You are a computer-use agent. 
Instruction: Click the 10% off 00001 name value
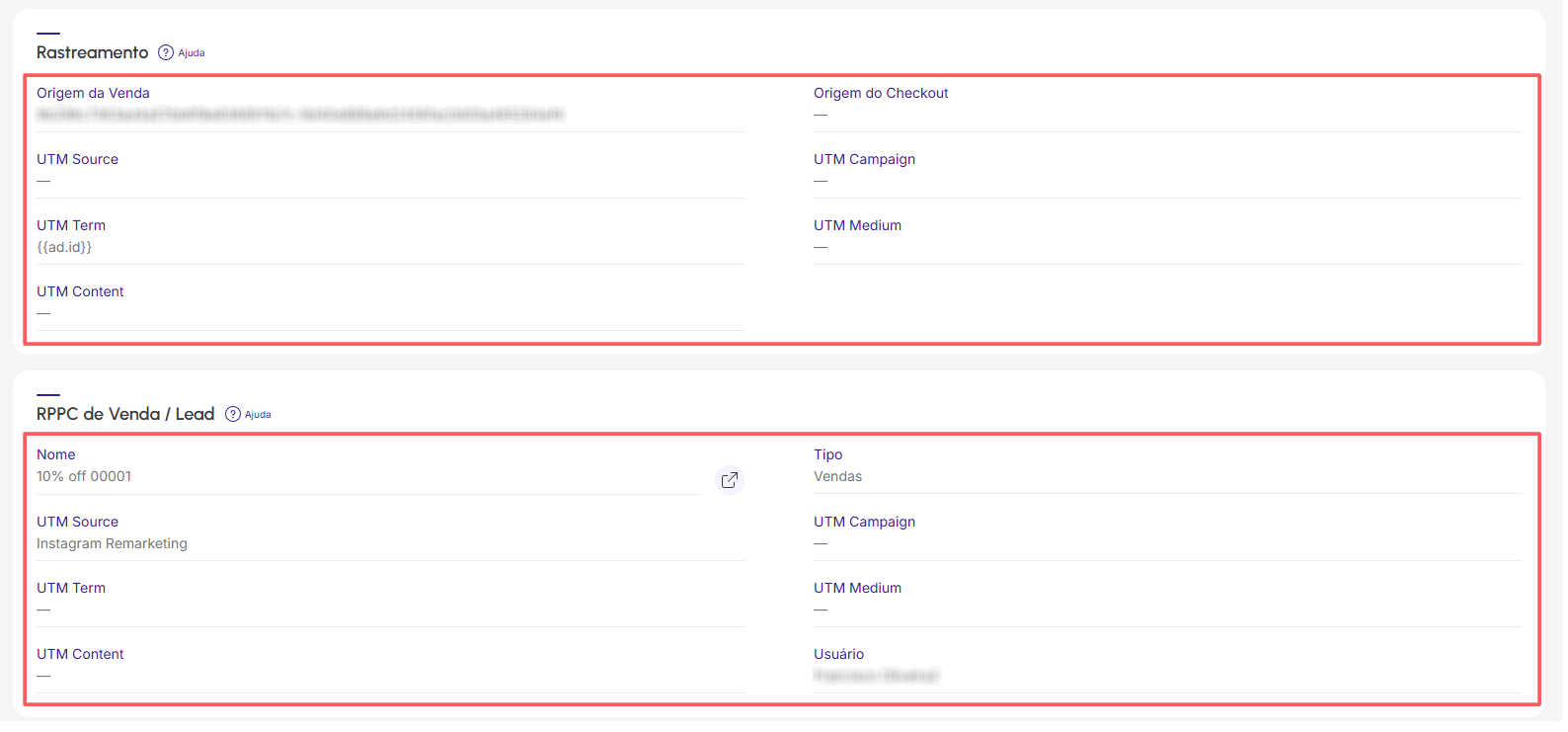pos(84,476)
